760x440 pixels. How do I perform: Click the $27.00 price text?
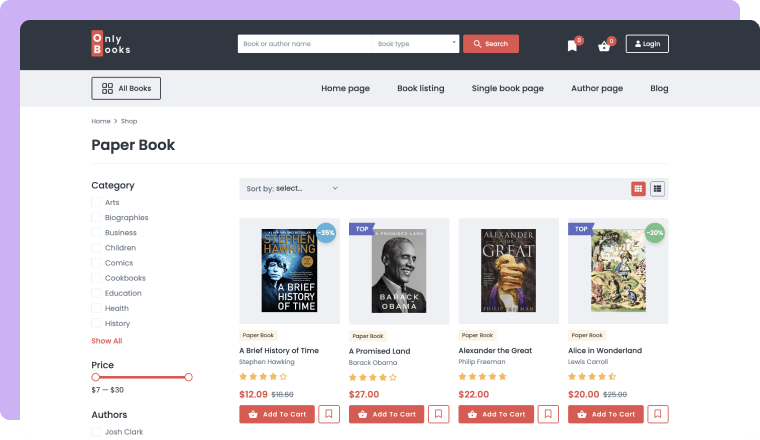(x=364, y=394)
